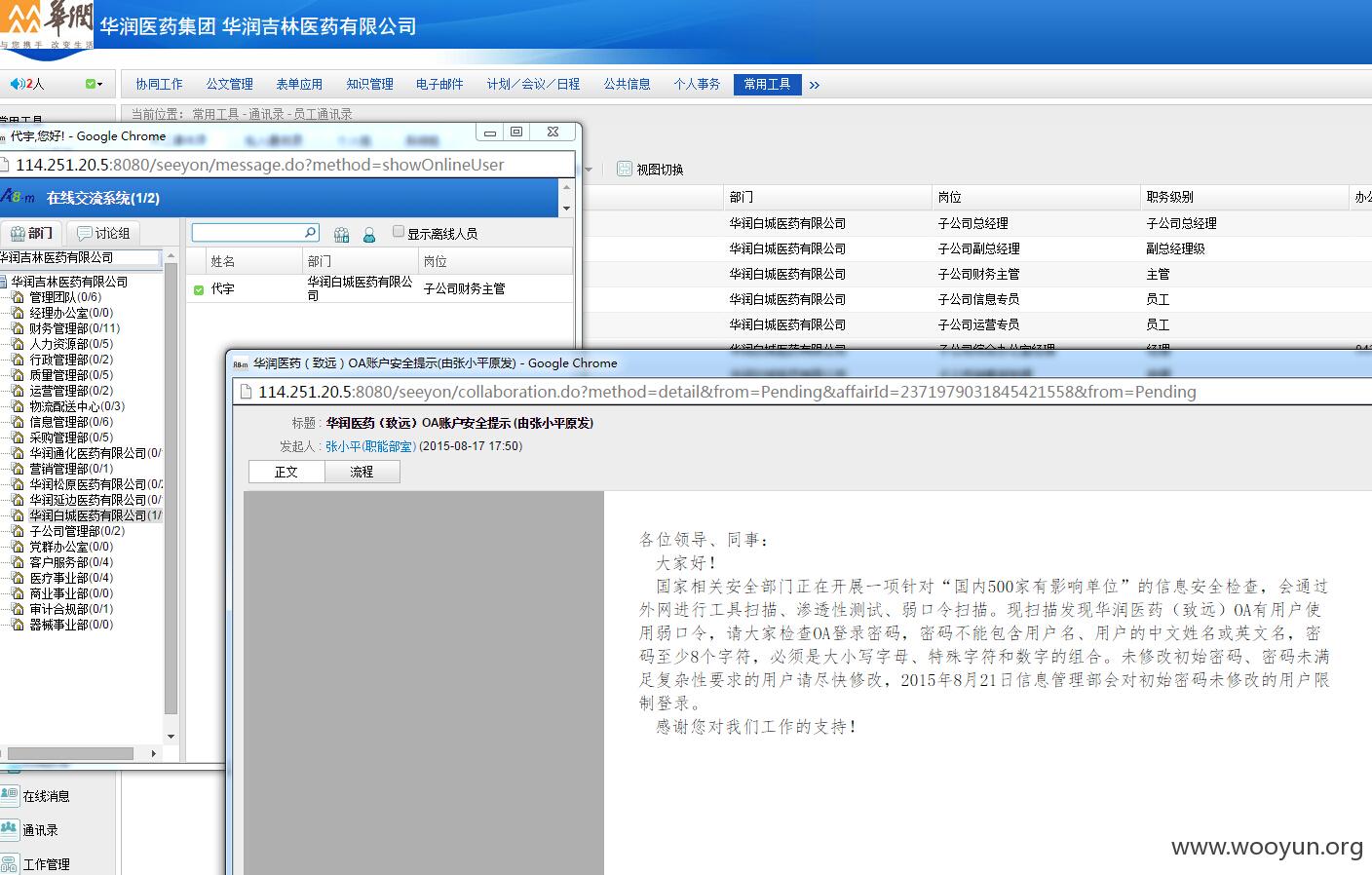Select 信息管理部(0/6) in department tree
1372x875 pixels.
click(x=70, y=422)
